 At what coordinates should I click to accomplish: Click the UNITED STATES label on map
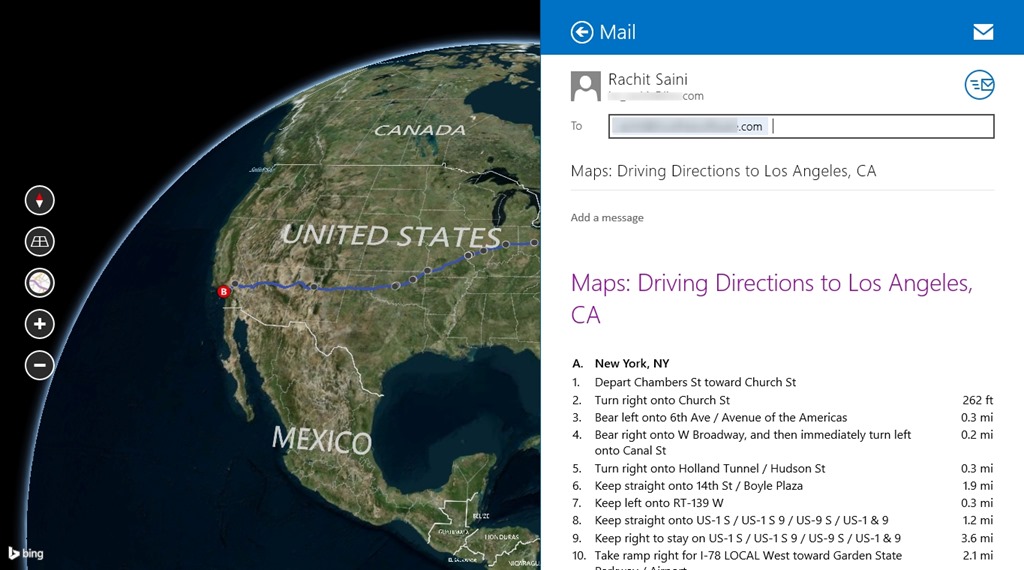point(390,236)
